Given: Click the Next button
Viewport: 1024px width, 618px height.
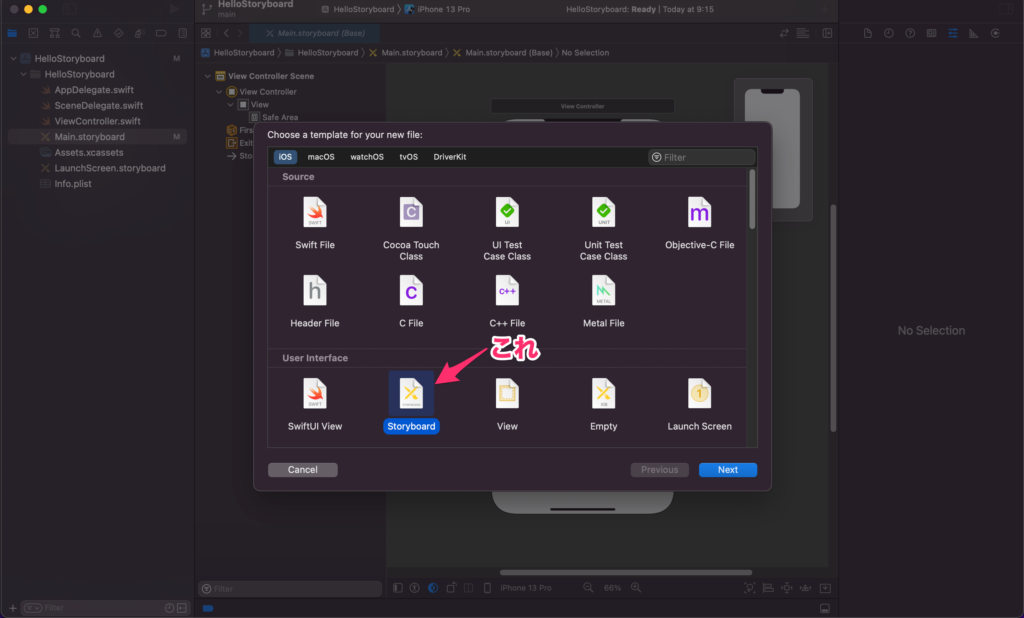Looking at the screenshot, I should coord(728,470).
